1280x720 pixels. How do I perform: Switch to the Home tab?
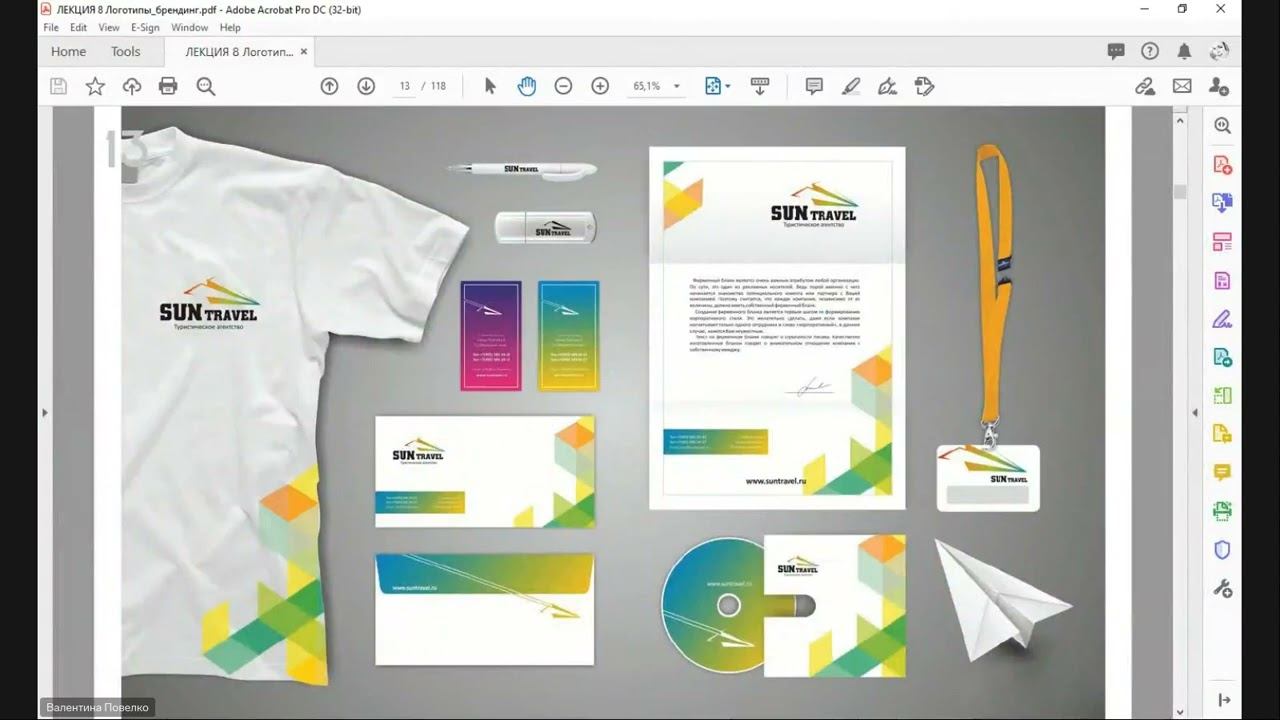pos(68,51)
